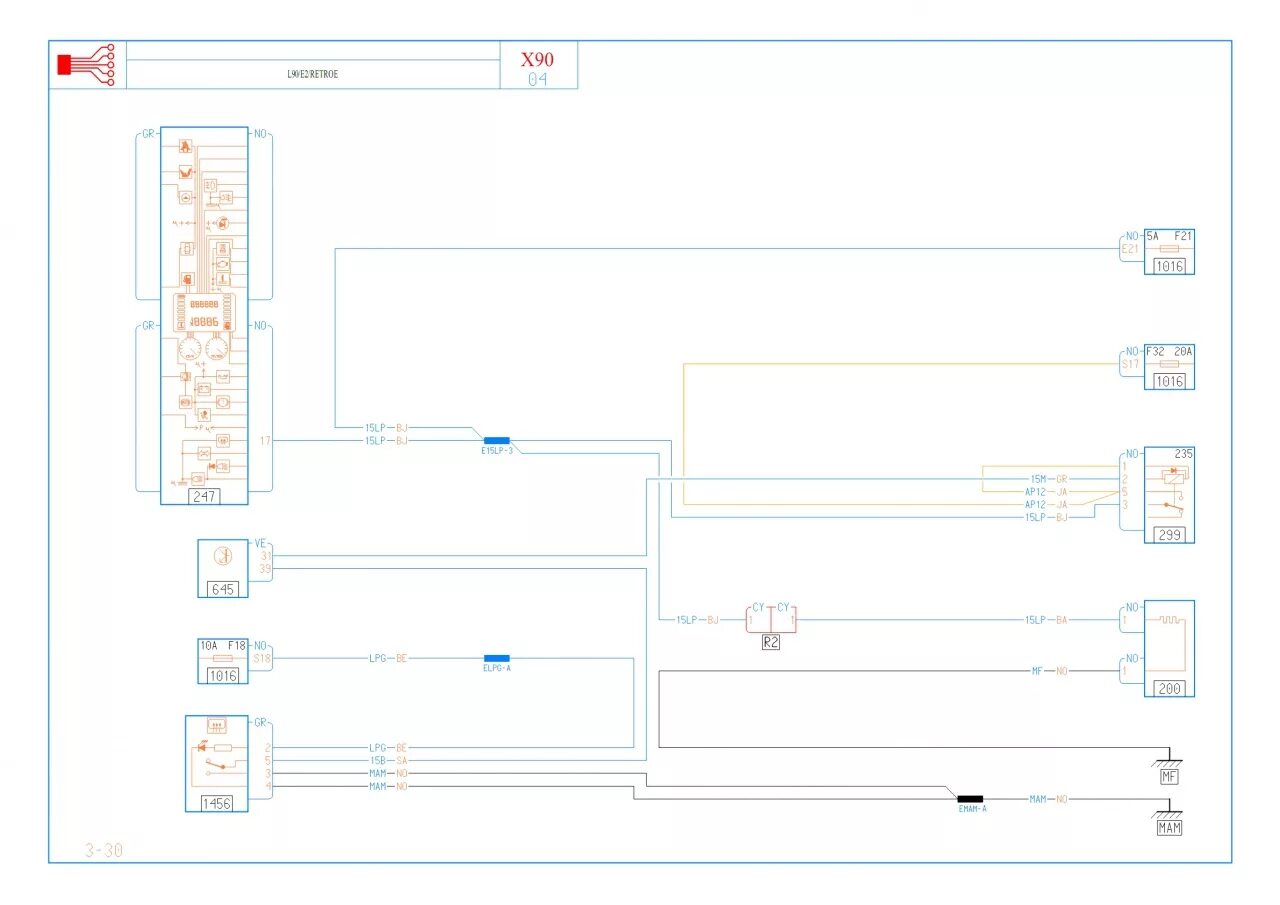Viewport: 1280px width, 905px height.
Task: Click the 645 component label
Action: (222, 589)
